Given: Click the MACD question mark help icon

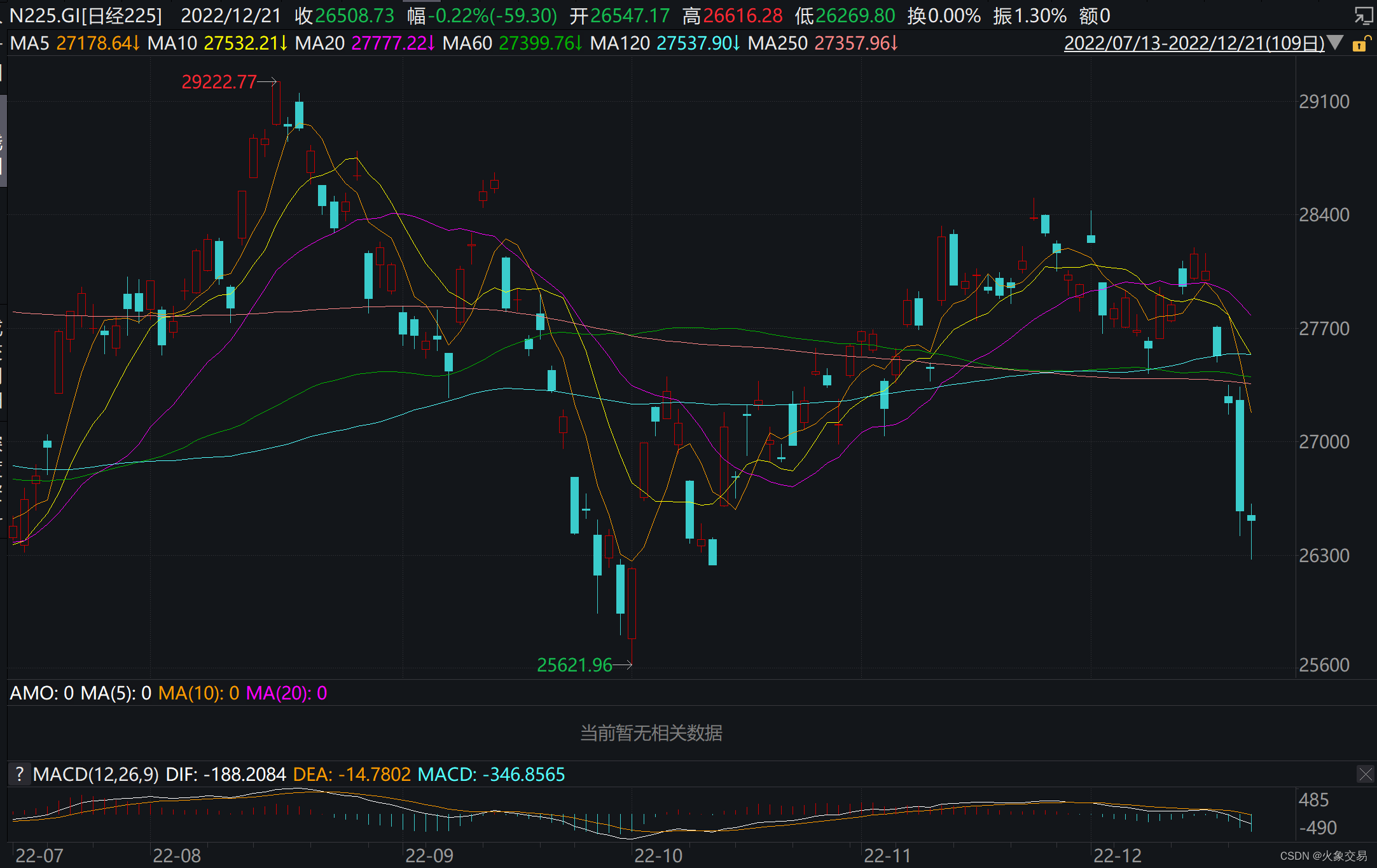Looking at the screenshot, I should point(20,774).
